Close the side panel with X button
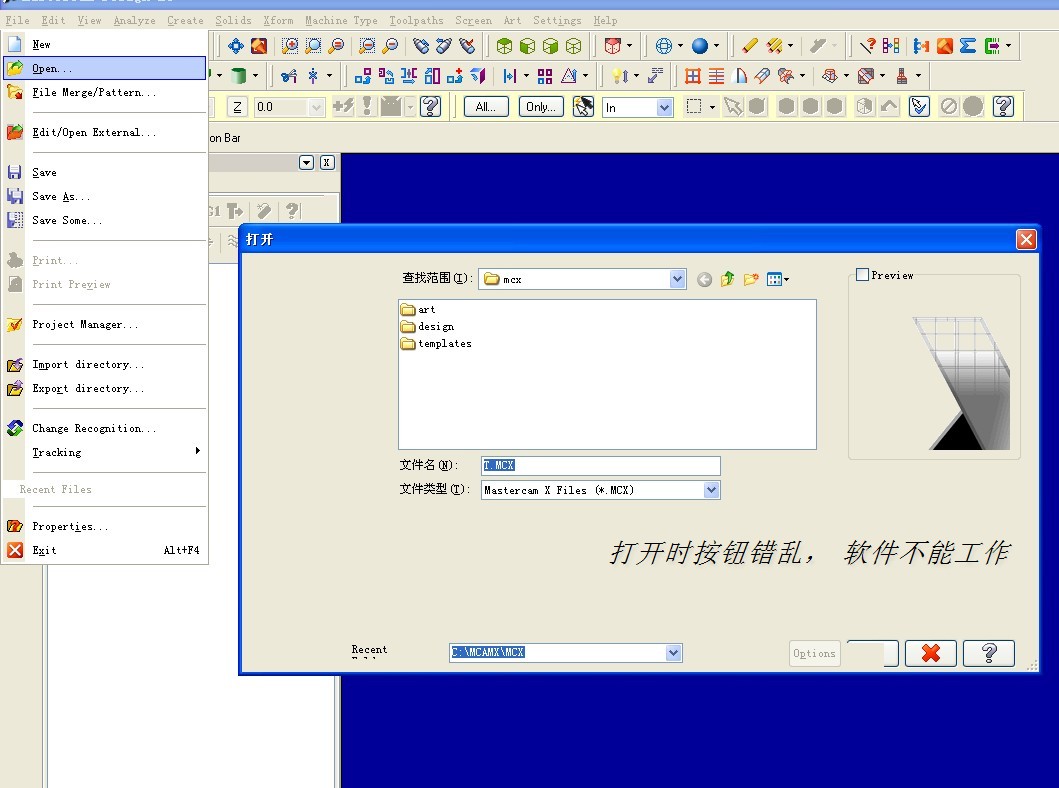Image resolution: width=1059 pixels, height=788 pixels. [x=327, y=163]
